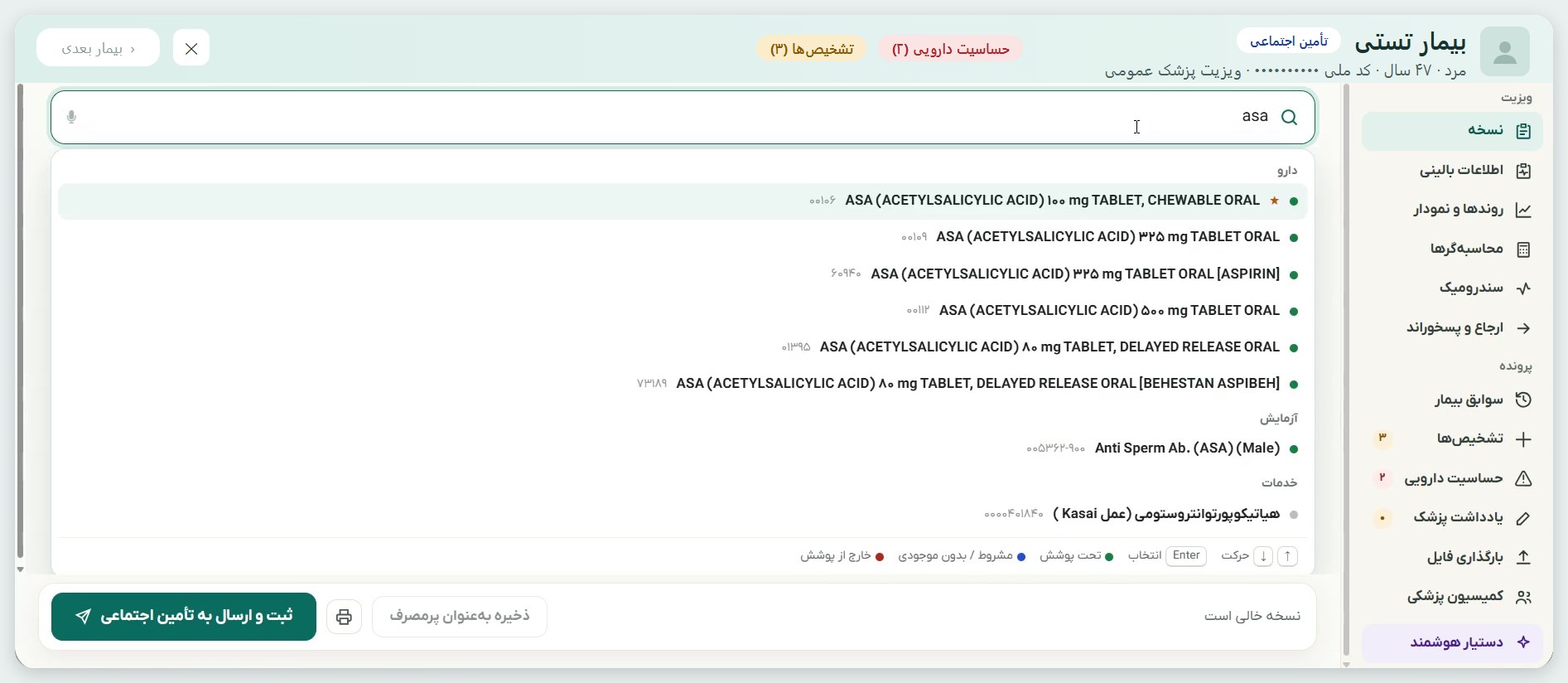Go to سوابق بیمار section
The height and width of the screenshot is (683, 1568).
[x=1452, y=400]
